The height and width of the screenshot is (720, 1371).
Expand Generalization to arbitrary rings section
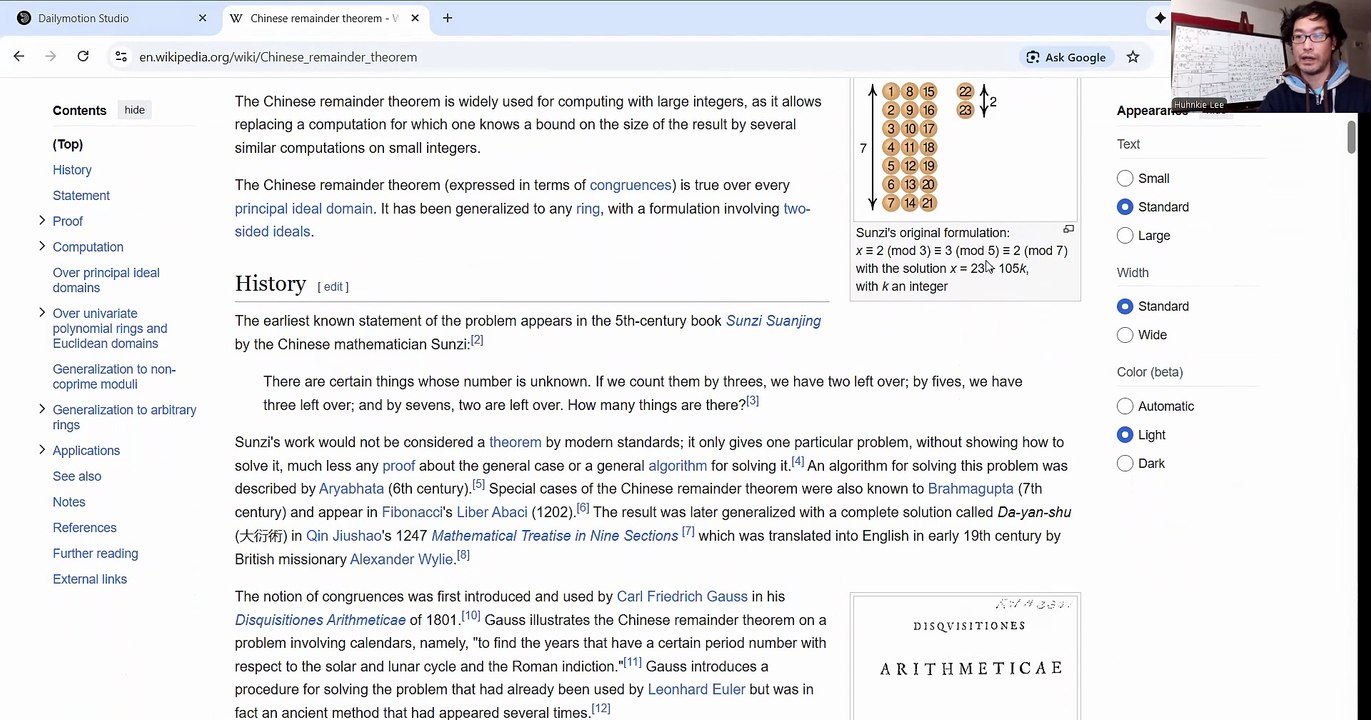pos(42,409)
